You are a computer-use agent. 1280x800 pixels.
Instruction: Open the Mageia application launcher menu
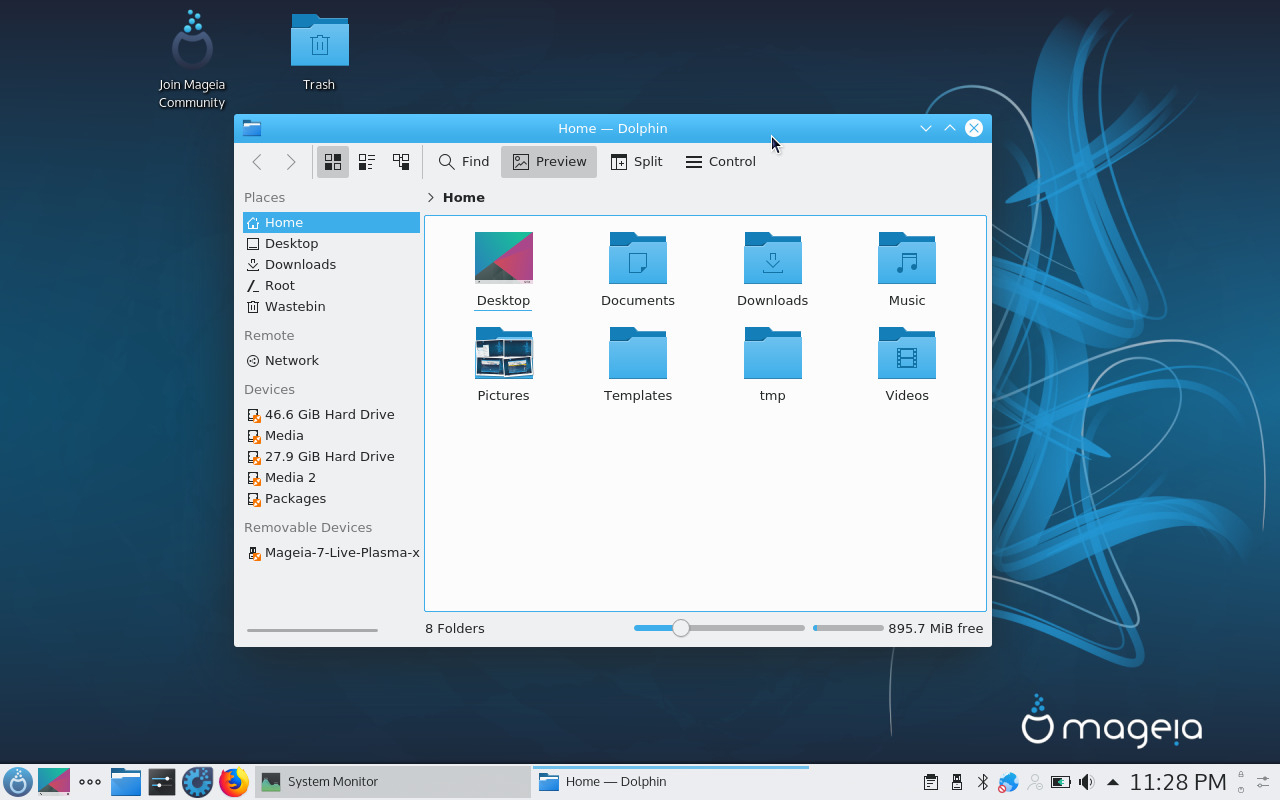pyautogui.click(x=18, y=782)
